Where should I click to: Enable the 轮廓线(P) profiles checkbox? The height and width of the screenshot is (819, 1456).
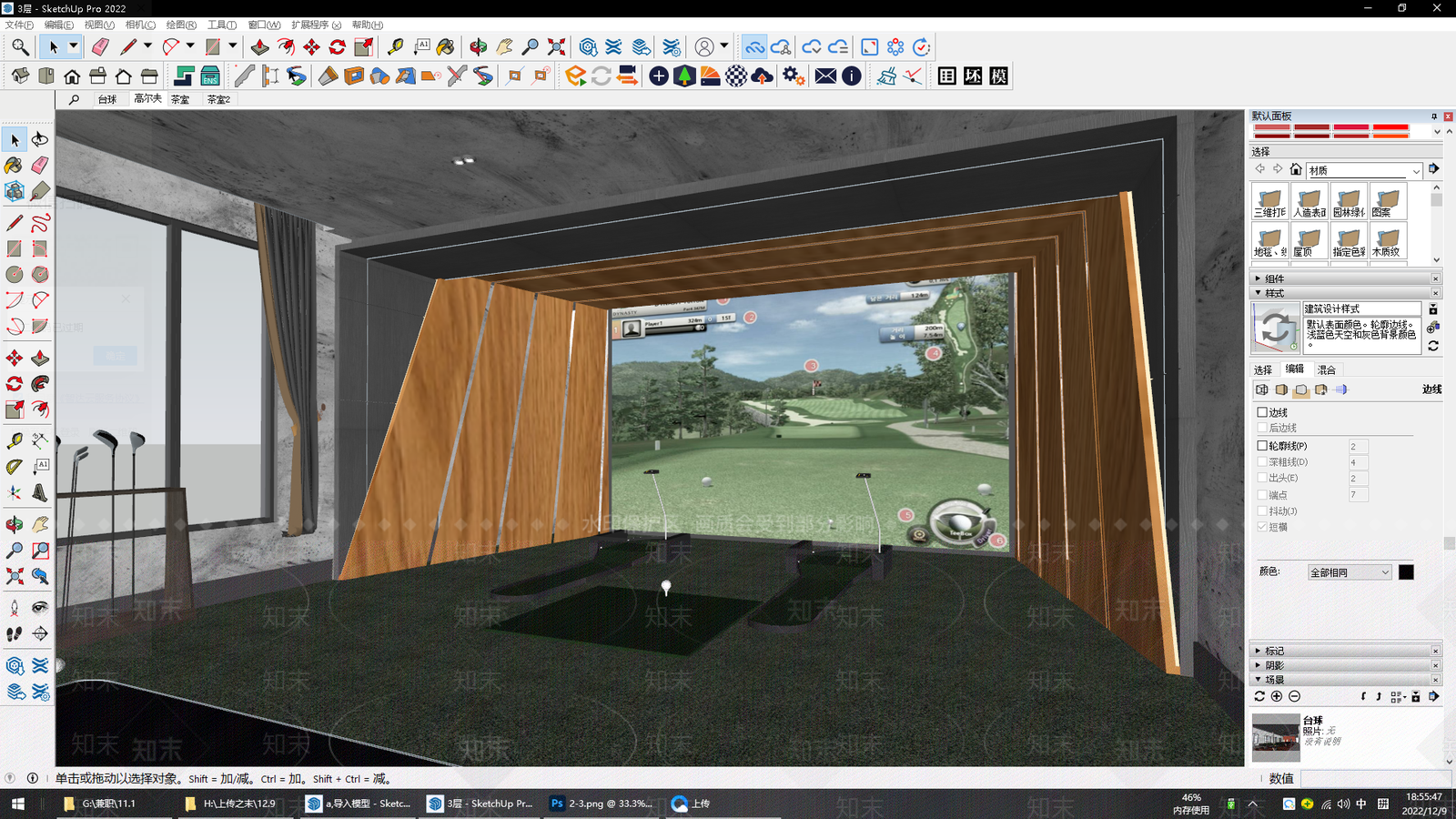[x=1262, y=446]
